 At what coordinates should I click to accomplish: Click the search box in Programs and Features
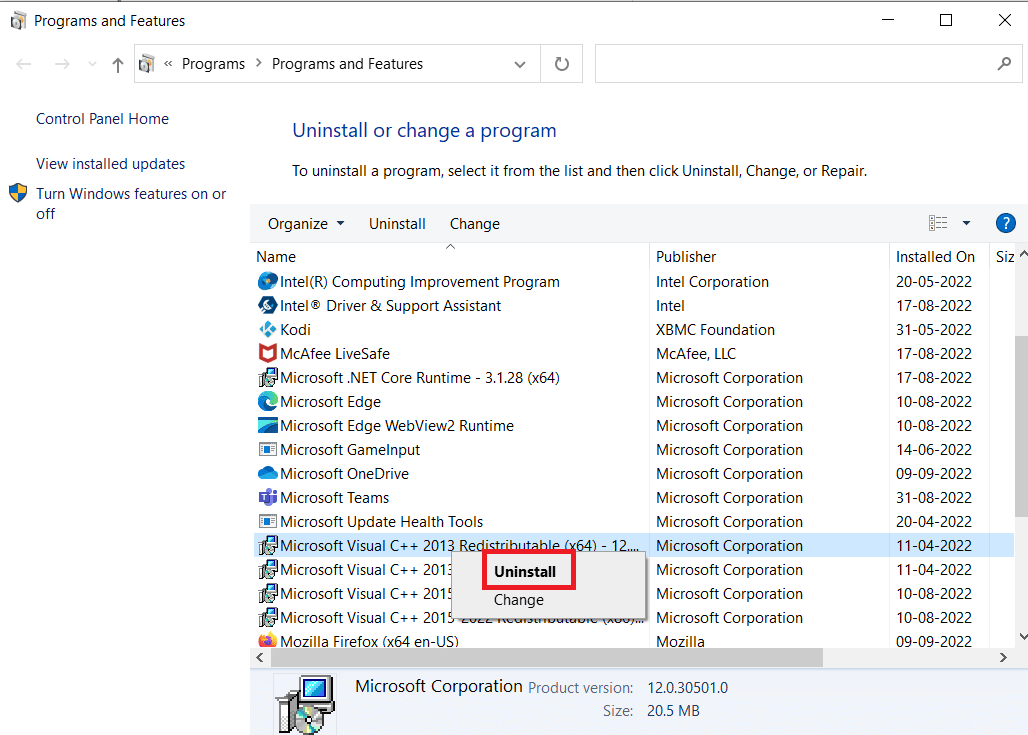click(795, 64)
